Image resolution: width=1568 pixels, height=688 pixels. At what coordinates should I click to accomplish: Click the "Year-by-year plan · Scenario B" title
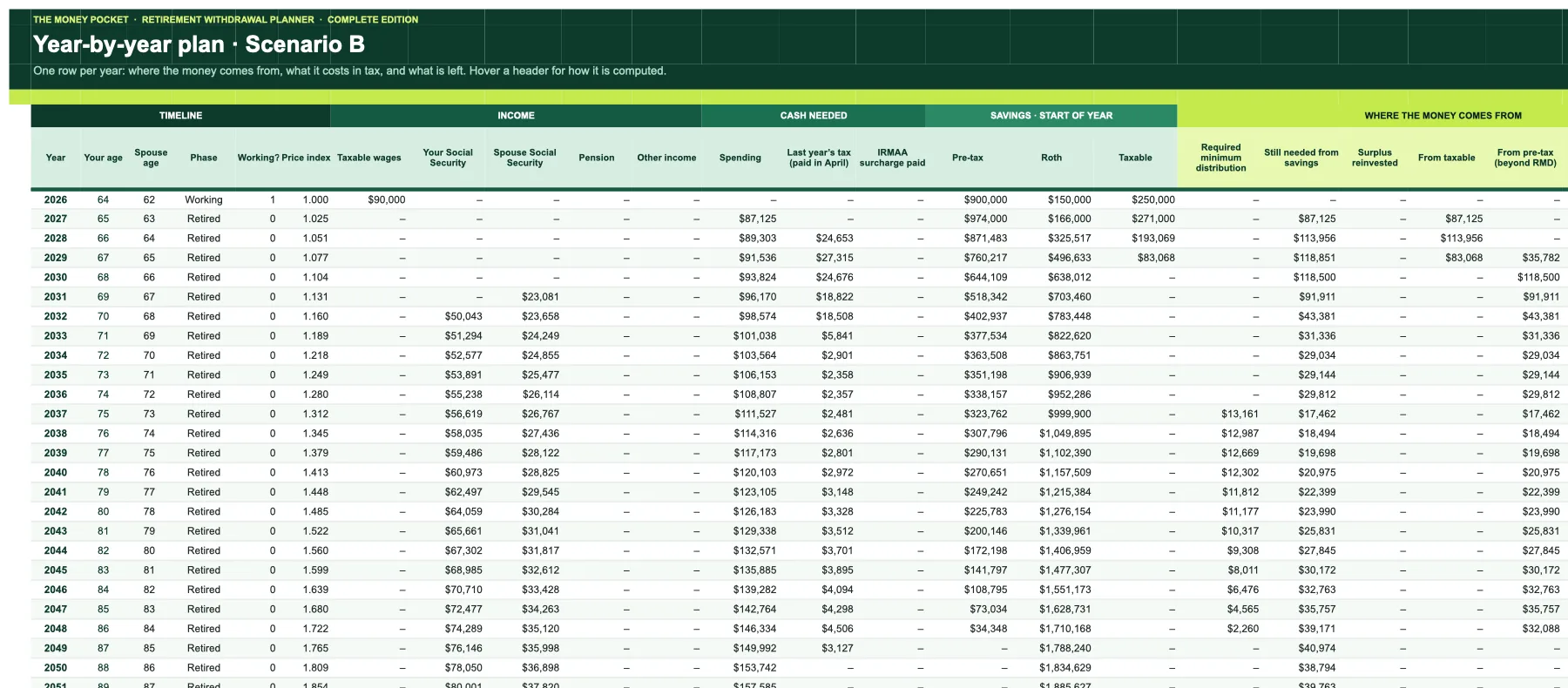[x=199, y=44]
